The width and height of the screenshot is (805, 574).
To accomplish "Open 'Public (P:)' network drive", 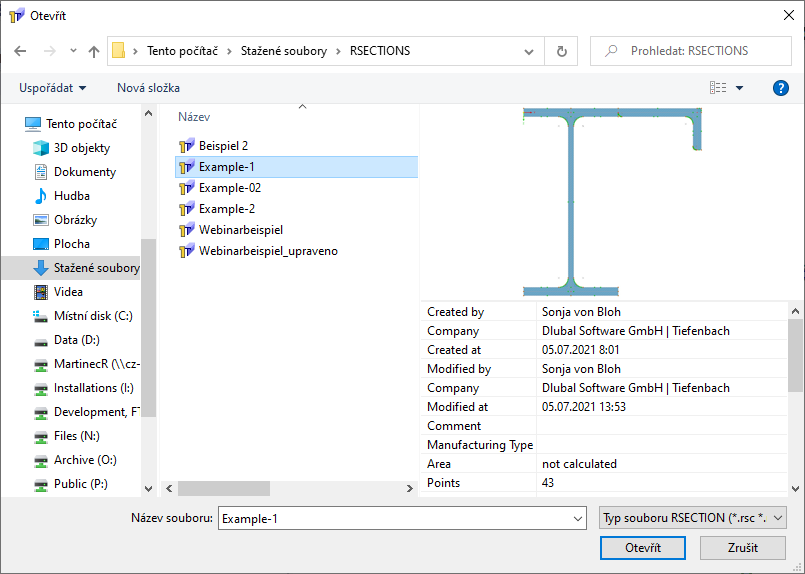I will coord(70,484).
